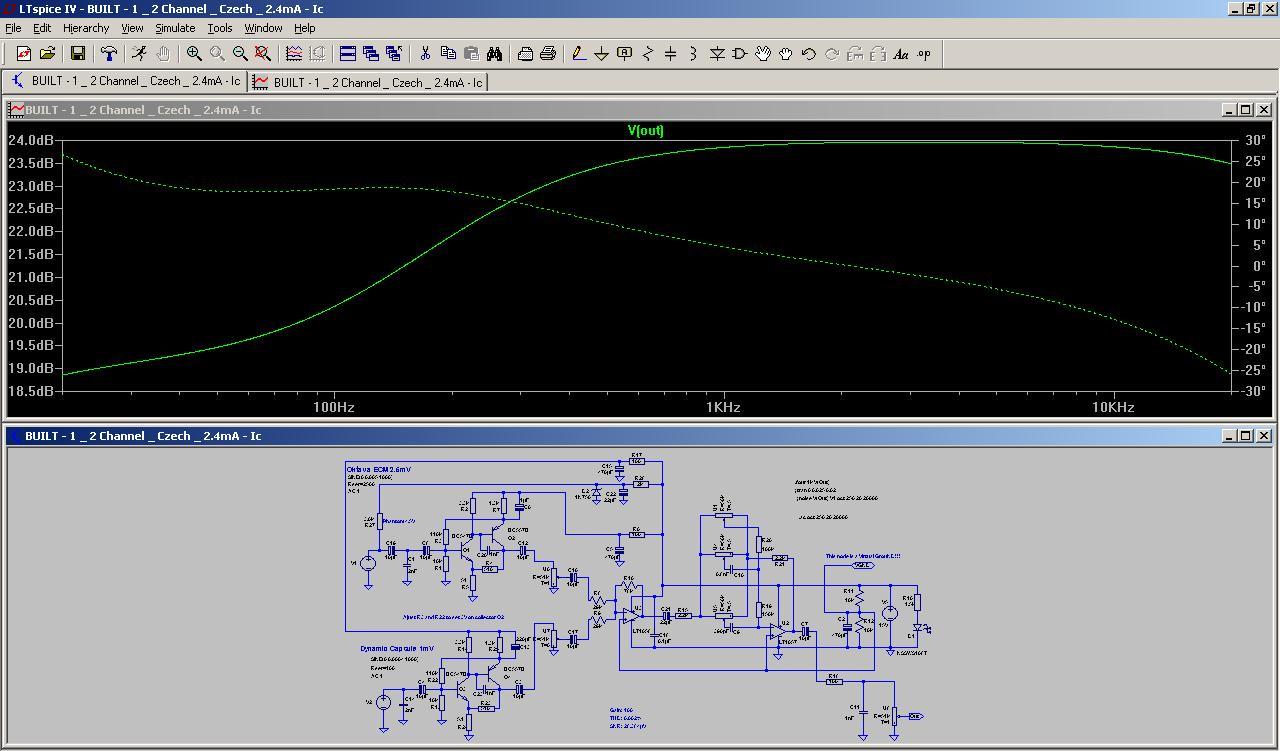
Task: Place a Ground symbol from toolbar
Action: (602, 54)
